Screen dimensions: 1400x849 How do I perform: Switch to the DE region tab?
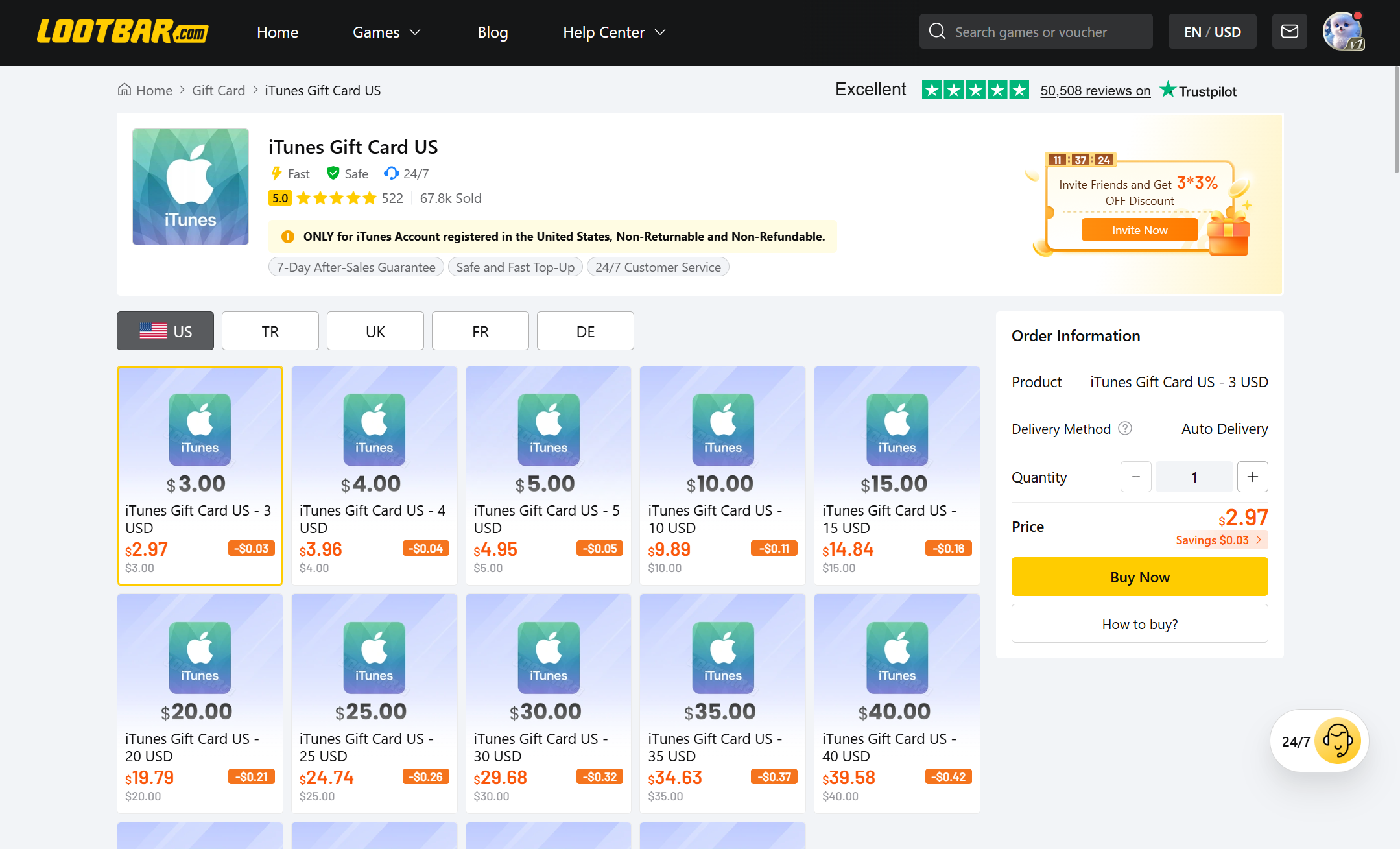(x=586, y=331)
